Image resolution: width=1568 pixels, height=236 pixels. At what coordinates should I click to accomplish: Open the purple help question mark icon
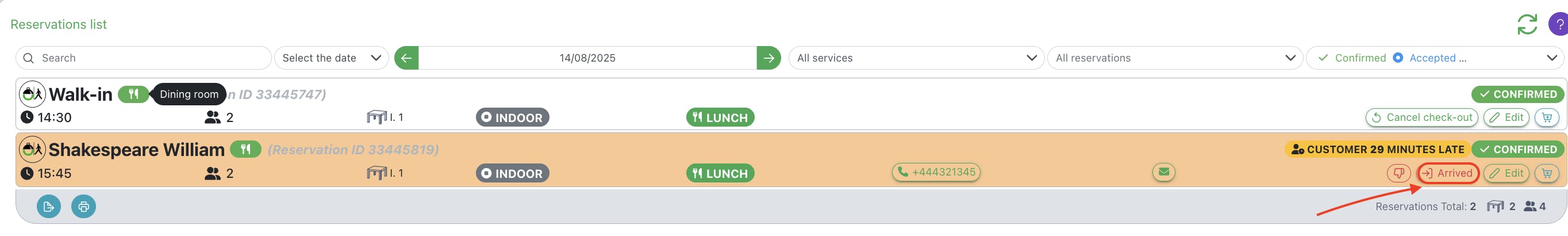tap(1559, 24)
